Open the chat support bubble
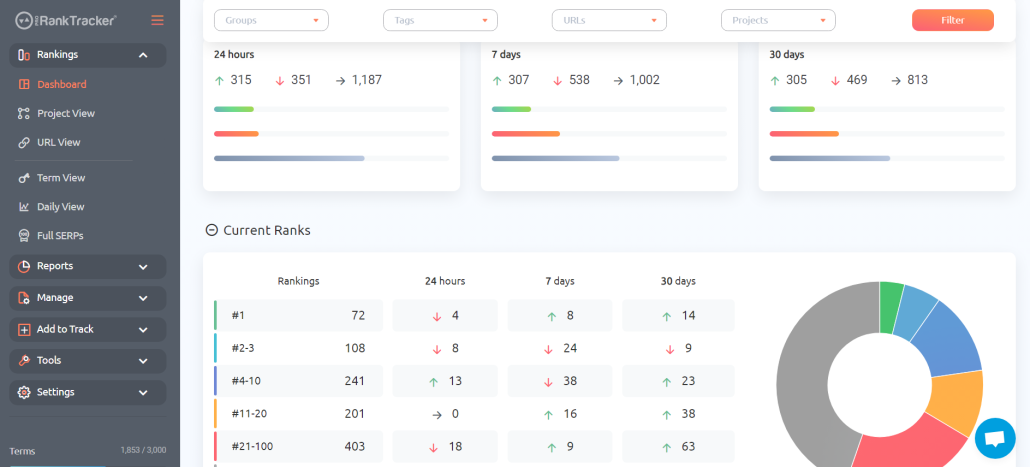 (x=995, y=438)
